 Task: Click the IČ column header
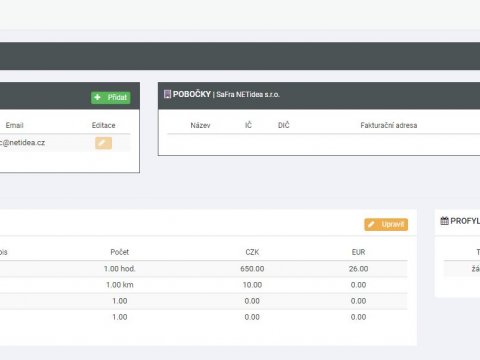point(248,125)
